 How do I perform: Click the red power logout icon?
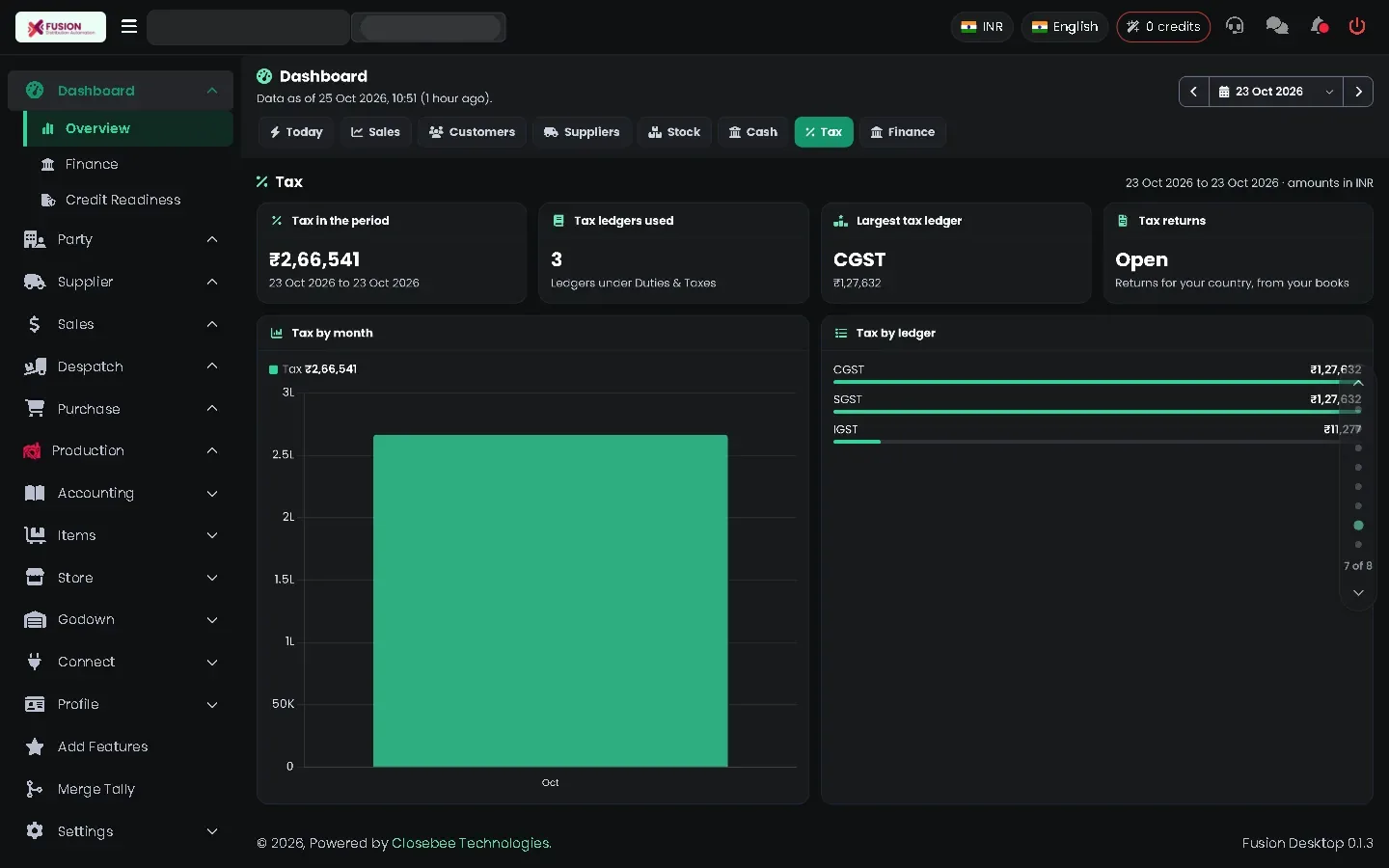[x=1357, y=26]
